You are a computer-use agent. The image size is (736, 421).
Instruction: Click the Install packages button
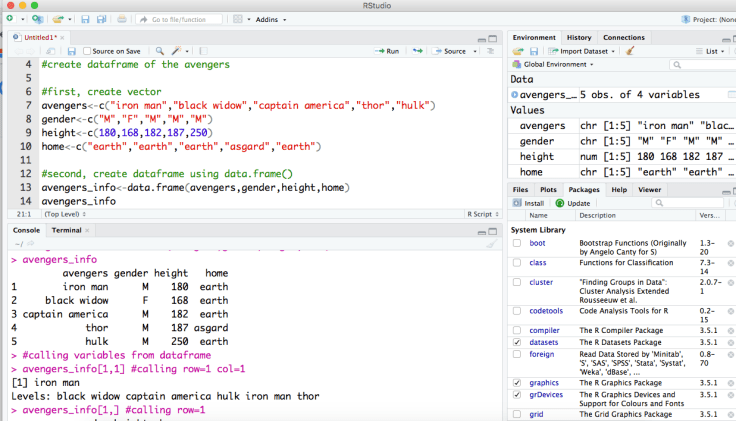[x=529, y=203]
